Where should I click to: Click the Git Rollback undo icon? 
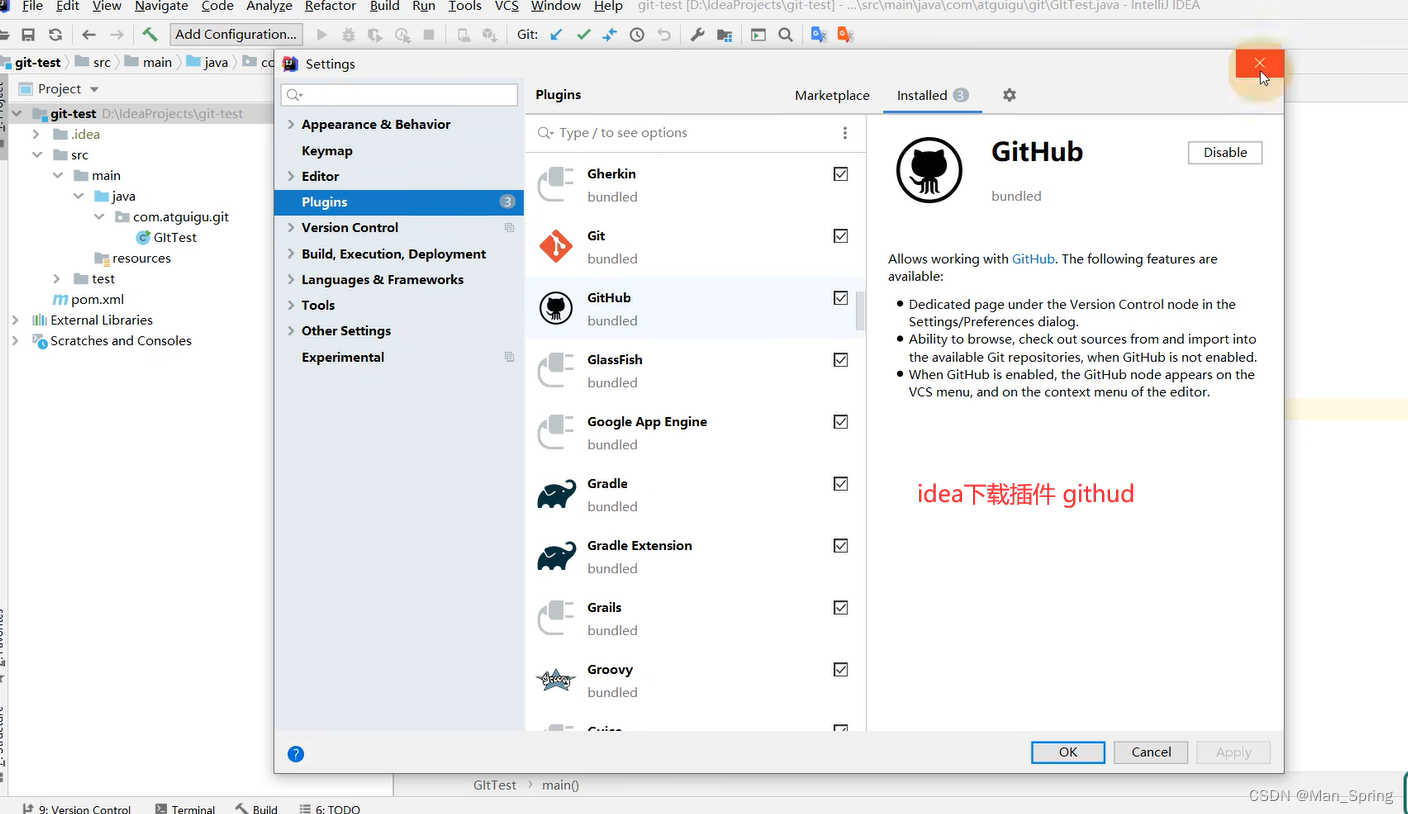664,35
